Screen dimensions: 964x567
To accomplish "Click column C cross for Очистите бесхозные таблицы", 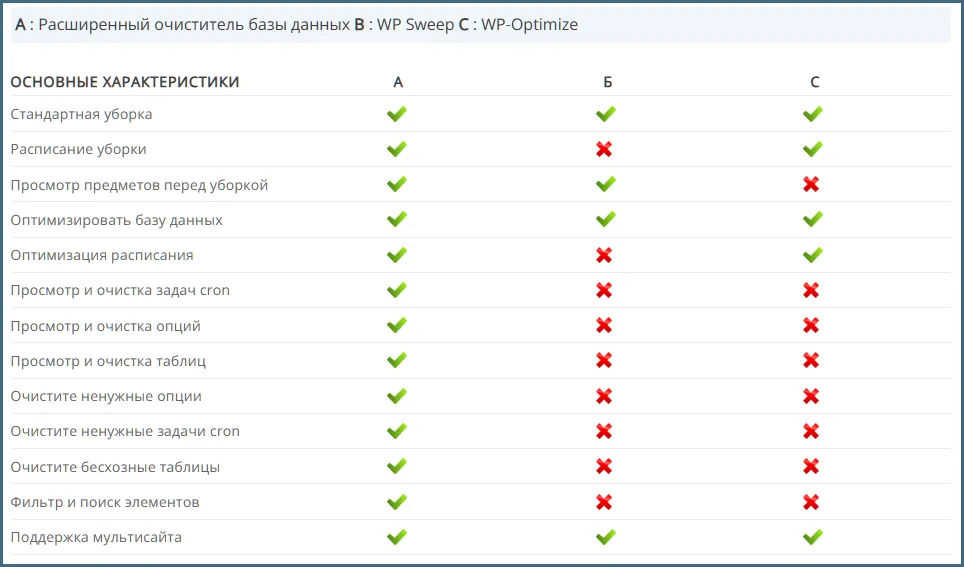I will coord(811,467).
